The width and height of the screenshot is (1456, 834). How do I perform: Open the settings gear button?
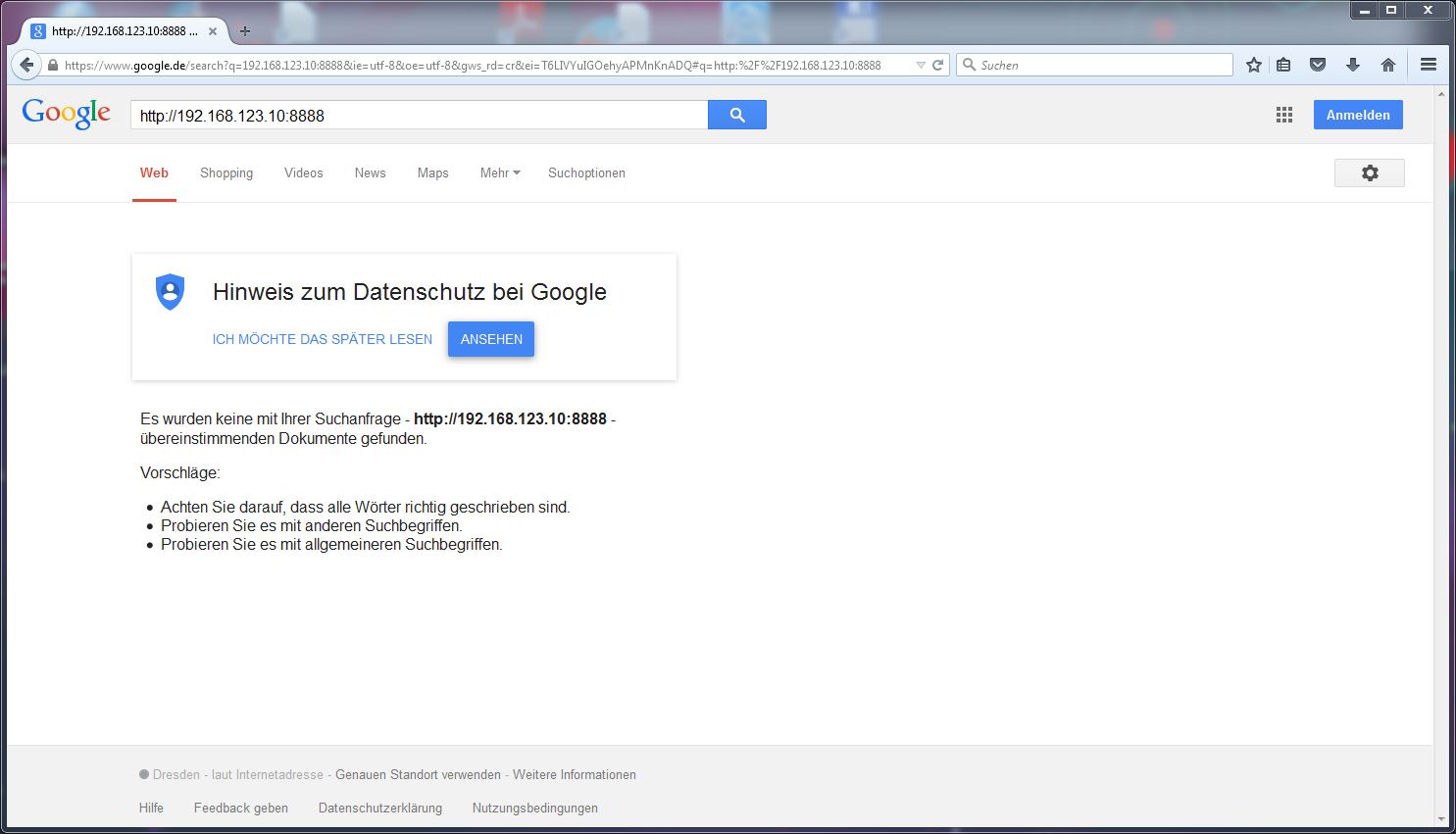pos(1370,172)
